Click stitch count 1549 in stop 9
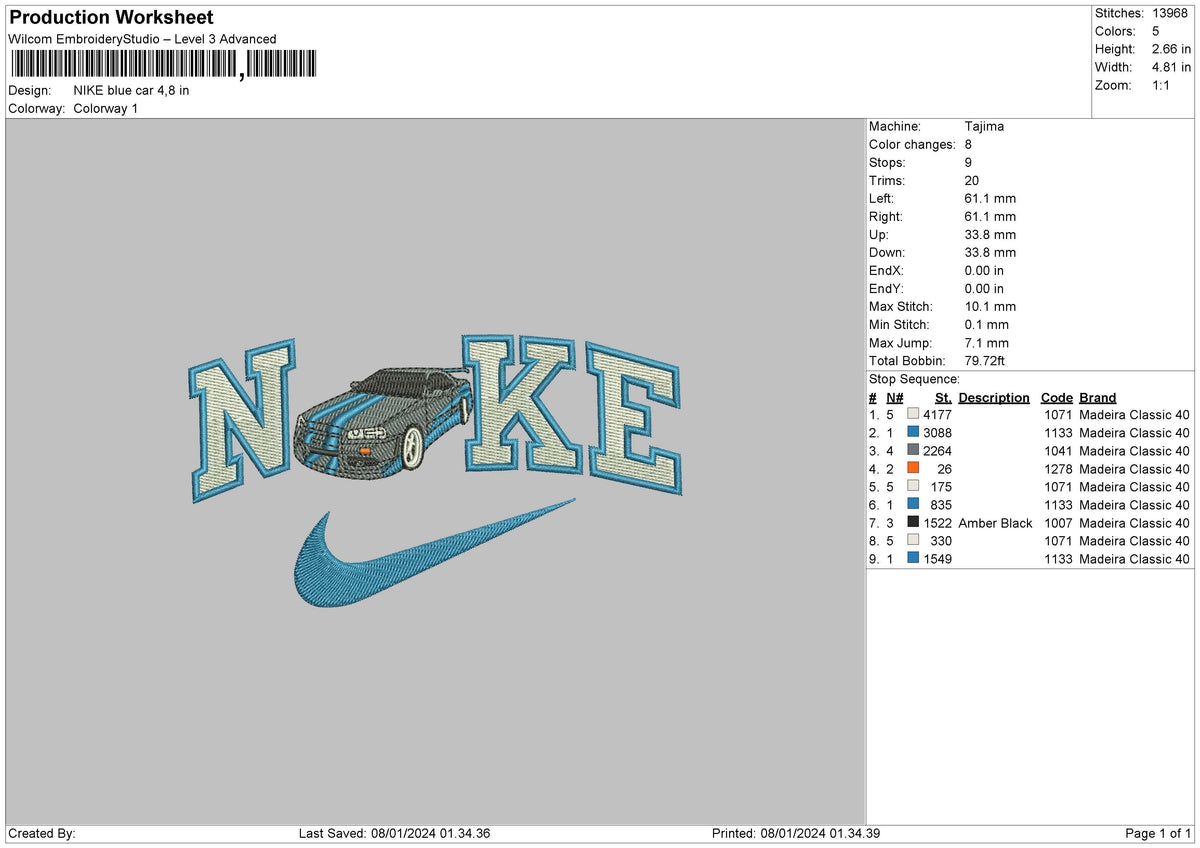The image size is (1200, 848). (937, 558)
